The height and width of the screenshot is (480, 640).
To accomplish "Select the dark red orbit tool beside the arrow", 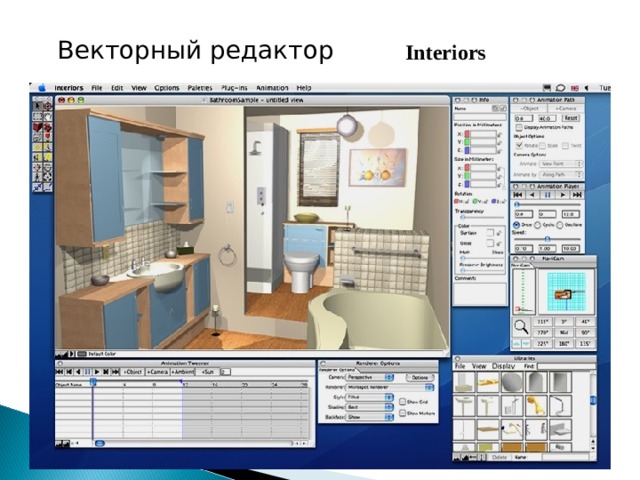I will point(48,106).
